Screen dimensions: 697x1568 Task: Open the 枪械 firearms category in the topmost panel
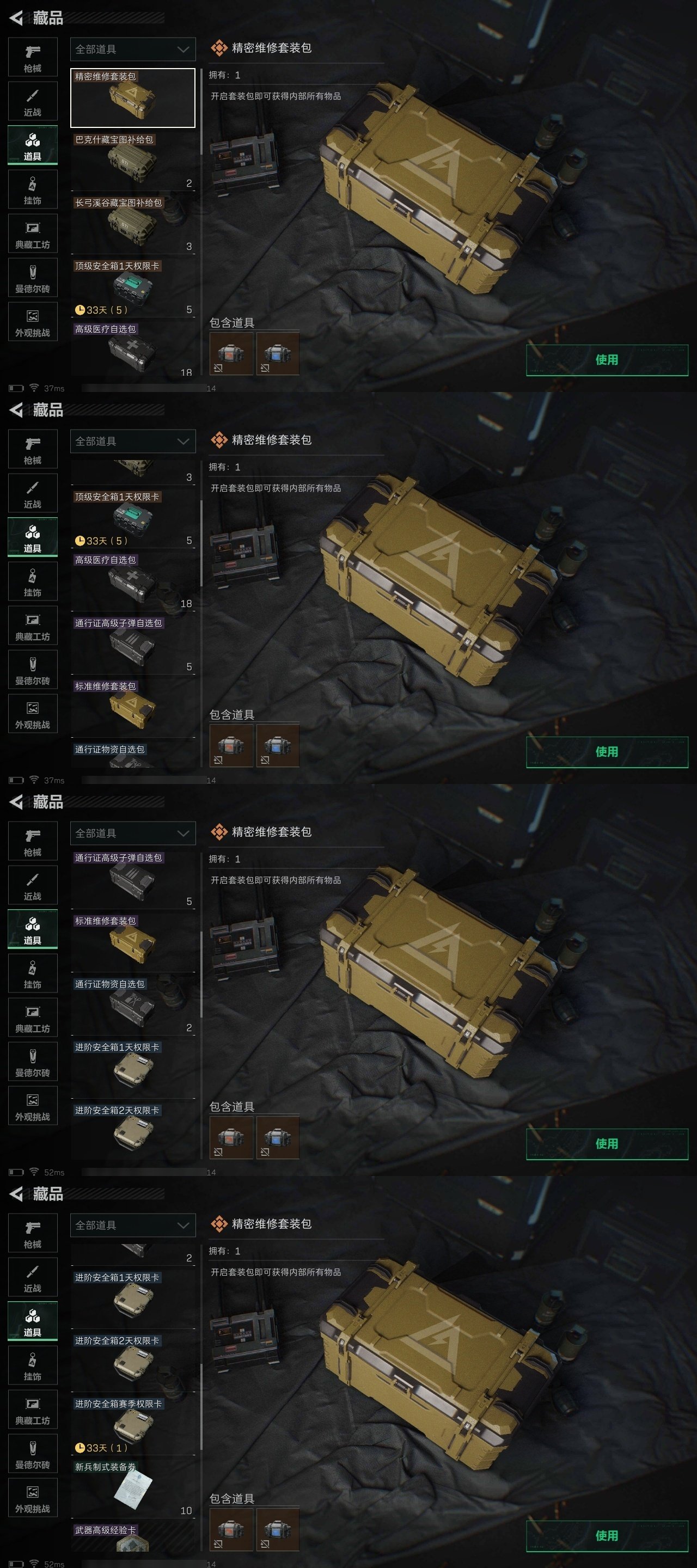click(x=33, y=57)
